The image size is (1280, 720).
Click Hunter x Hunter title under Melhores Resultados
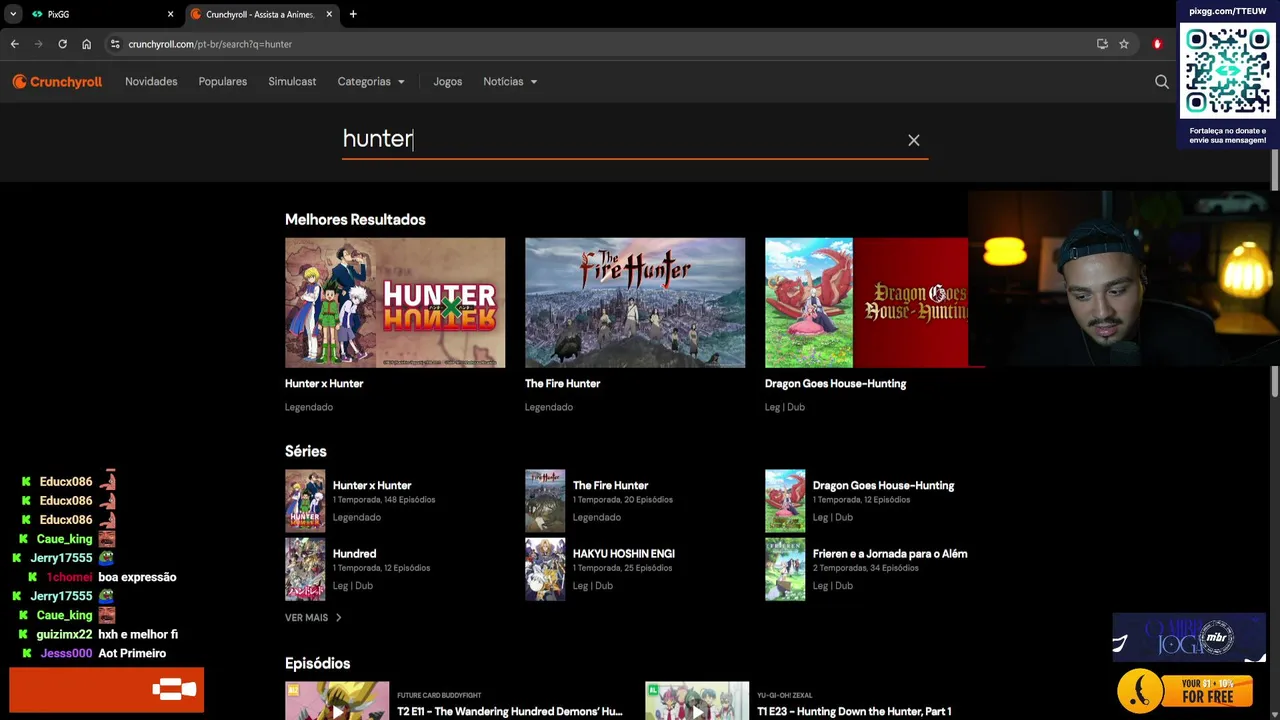pyautogui.click(x=324, y=384)
